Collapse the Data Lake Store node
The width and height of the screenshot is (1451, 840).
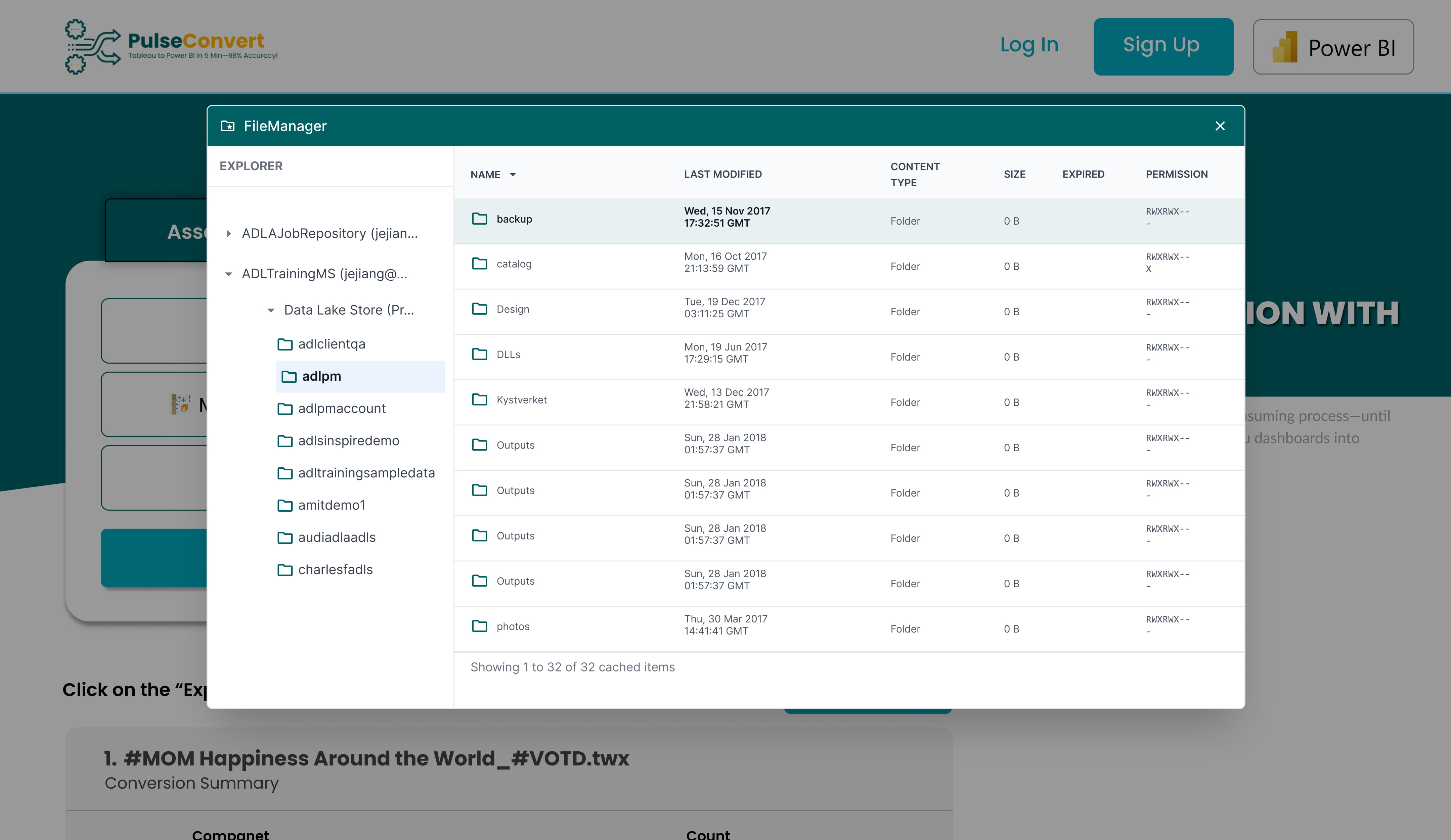coord(271,310)
